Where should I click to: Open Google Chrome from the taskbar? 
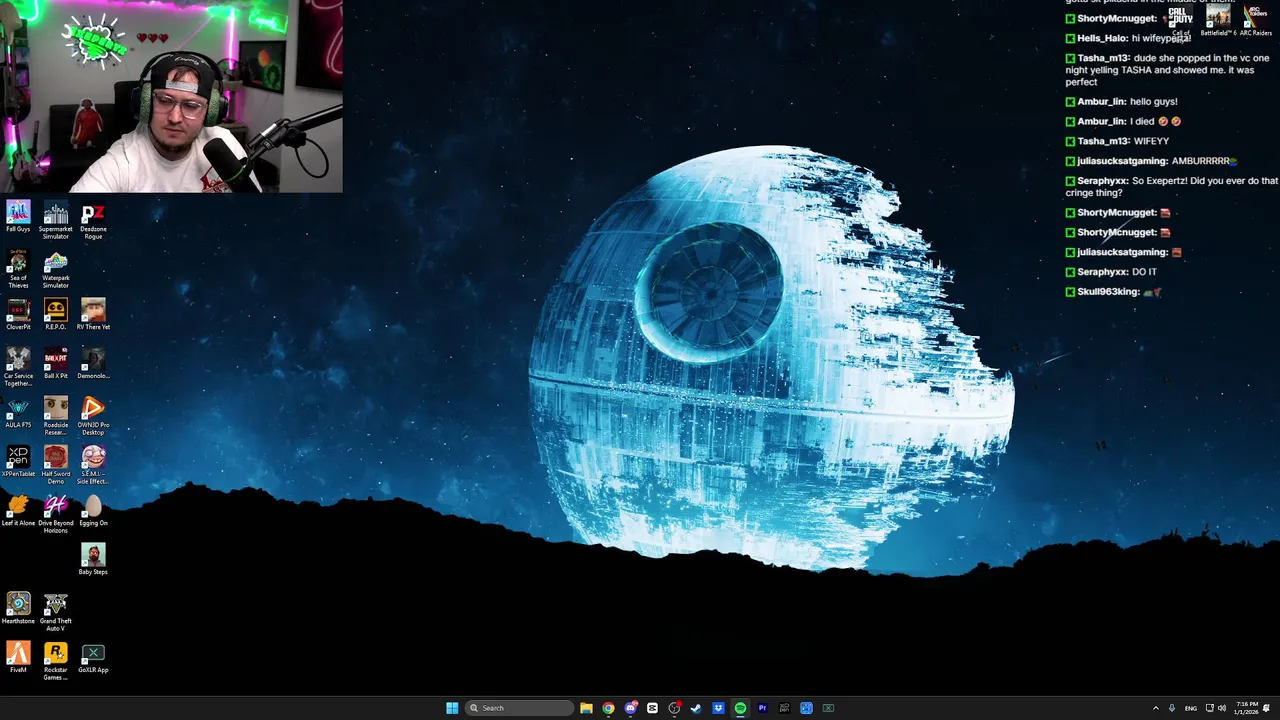coord(608,708)
